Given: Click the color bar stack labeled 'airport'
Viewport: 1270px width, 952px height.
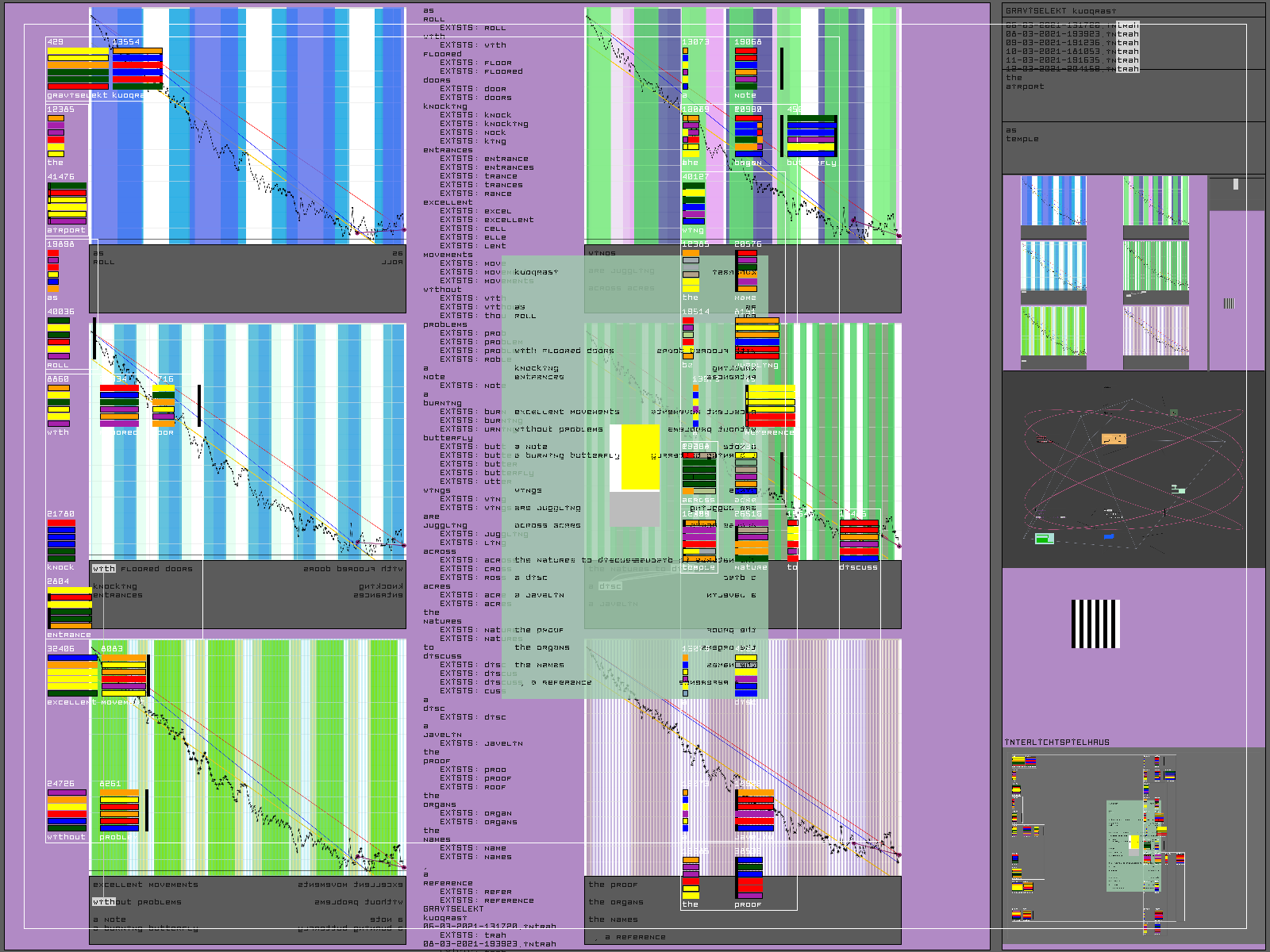Looking at the screenshot, I should (67, 204).
